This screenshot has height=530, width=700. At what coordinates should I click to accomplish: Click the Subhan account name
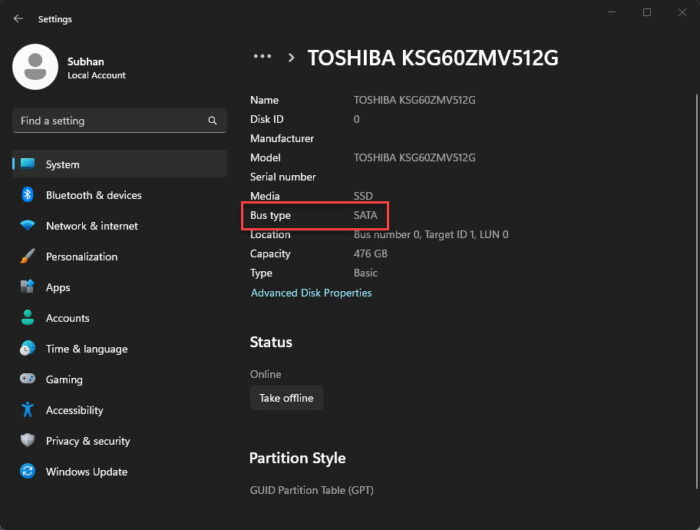pyautogui.click(x=86, y=62)
